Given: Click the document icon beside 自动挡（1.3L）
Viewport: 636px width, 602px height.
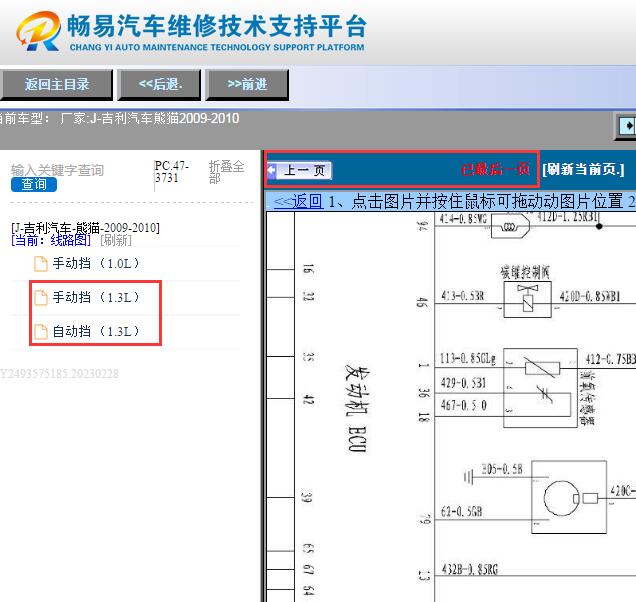Looking at the screenshot, I should [x=41, y=331].
